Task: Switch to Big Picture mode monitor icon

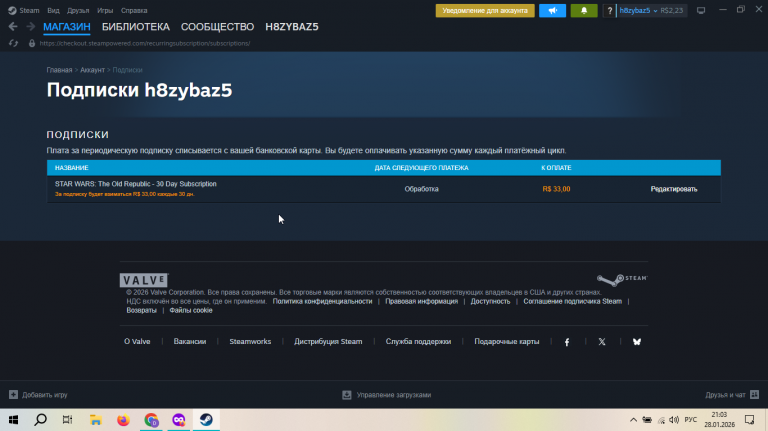Action: 701,10
